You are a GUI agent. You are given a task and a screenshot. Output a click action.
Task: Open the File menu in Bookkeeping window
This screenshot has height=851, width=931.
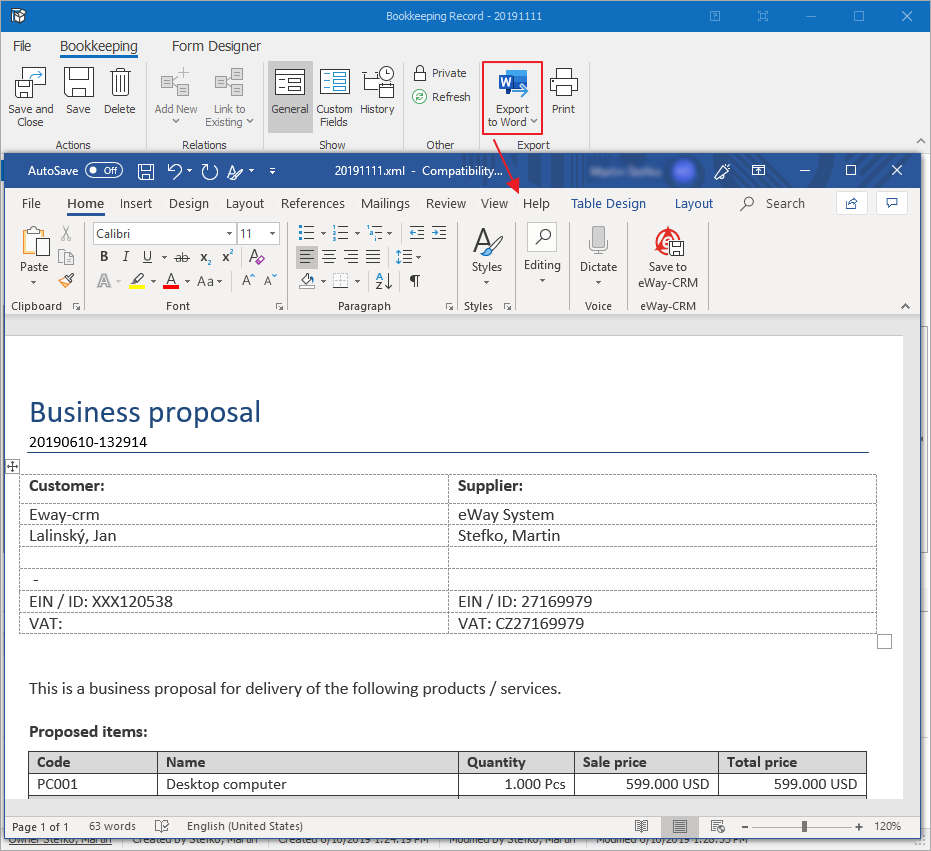[x=22, y=46]
